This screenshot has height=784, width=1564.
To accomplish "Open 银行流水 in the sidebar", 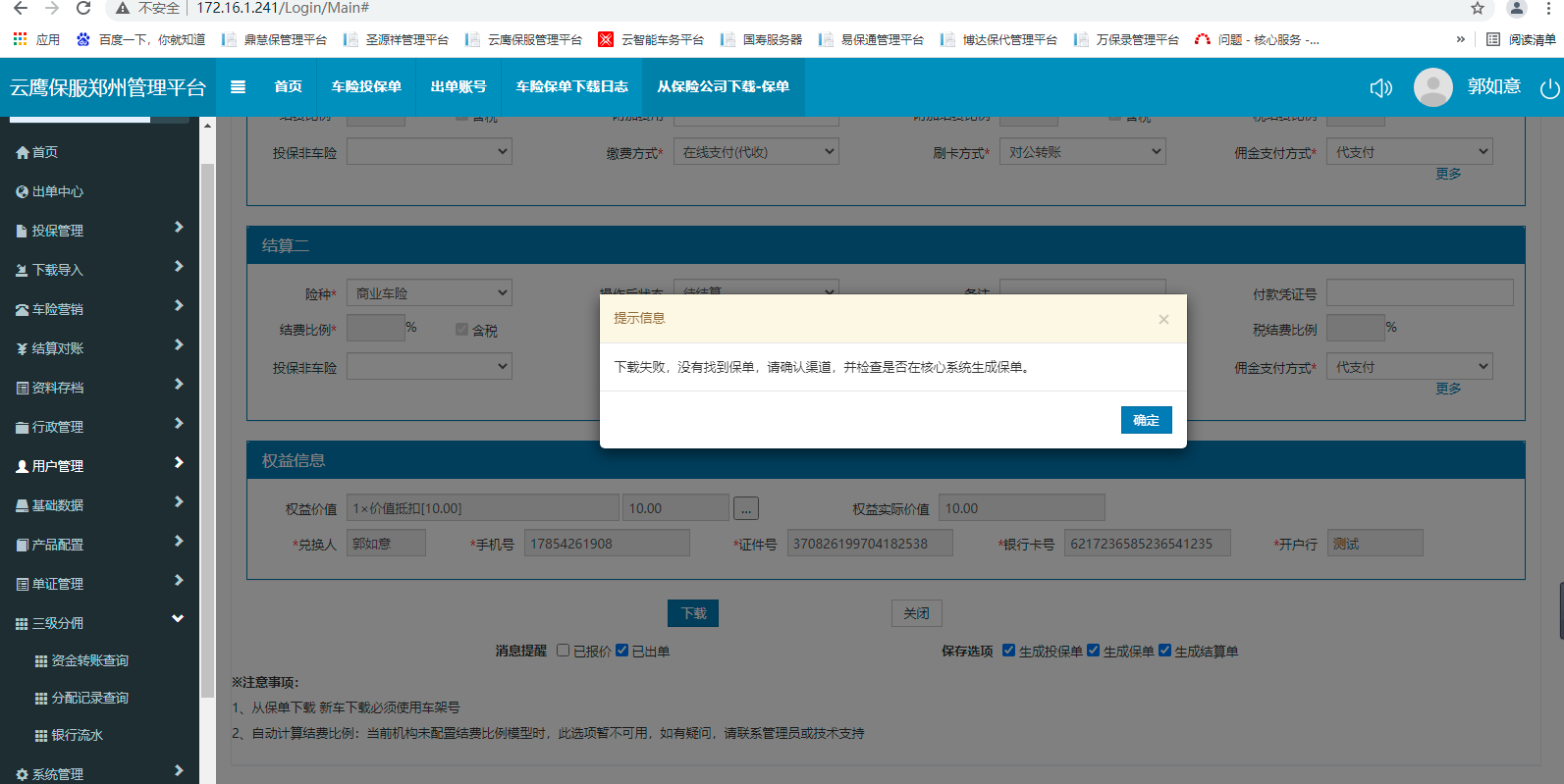I will coord(77,735).
